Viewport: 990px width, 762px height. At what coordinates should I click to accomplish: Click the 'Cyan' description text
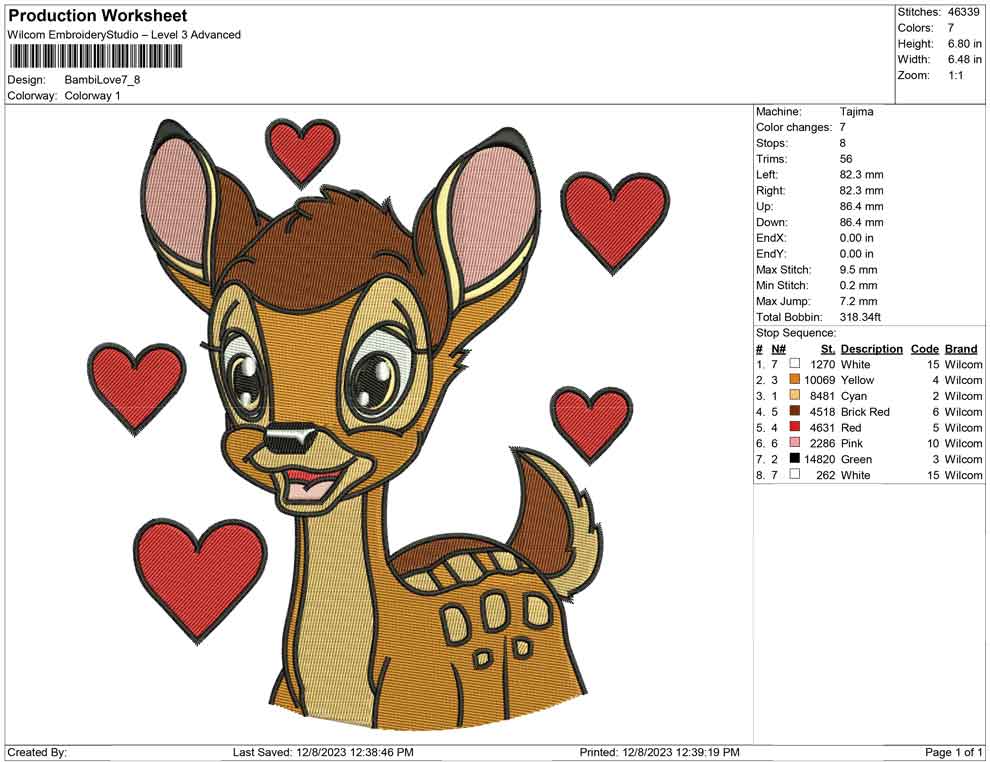click(x=854, y=396)
